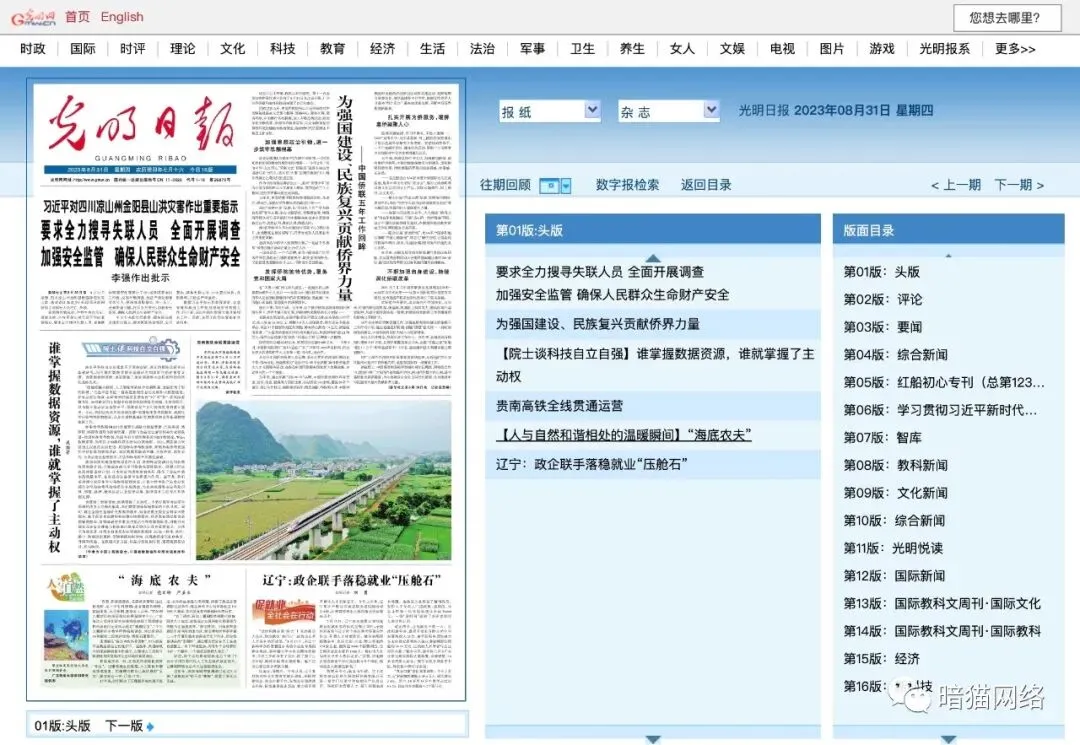Open the 时政 navigation item

pos(32,49)
